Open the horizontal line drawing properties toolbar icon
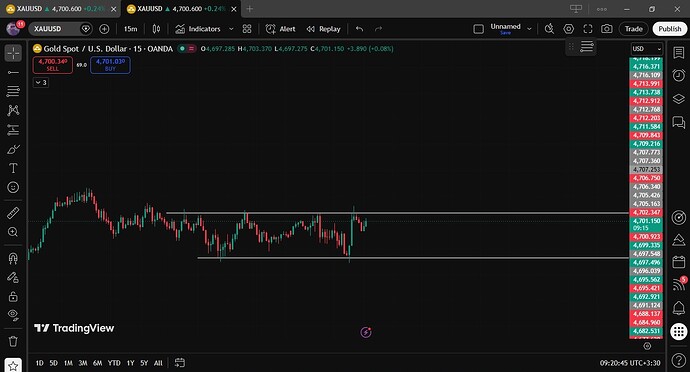 pyautogui.click(x=587, y=46)
